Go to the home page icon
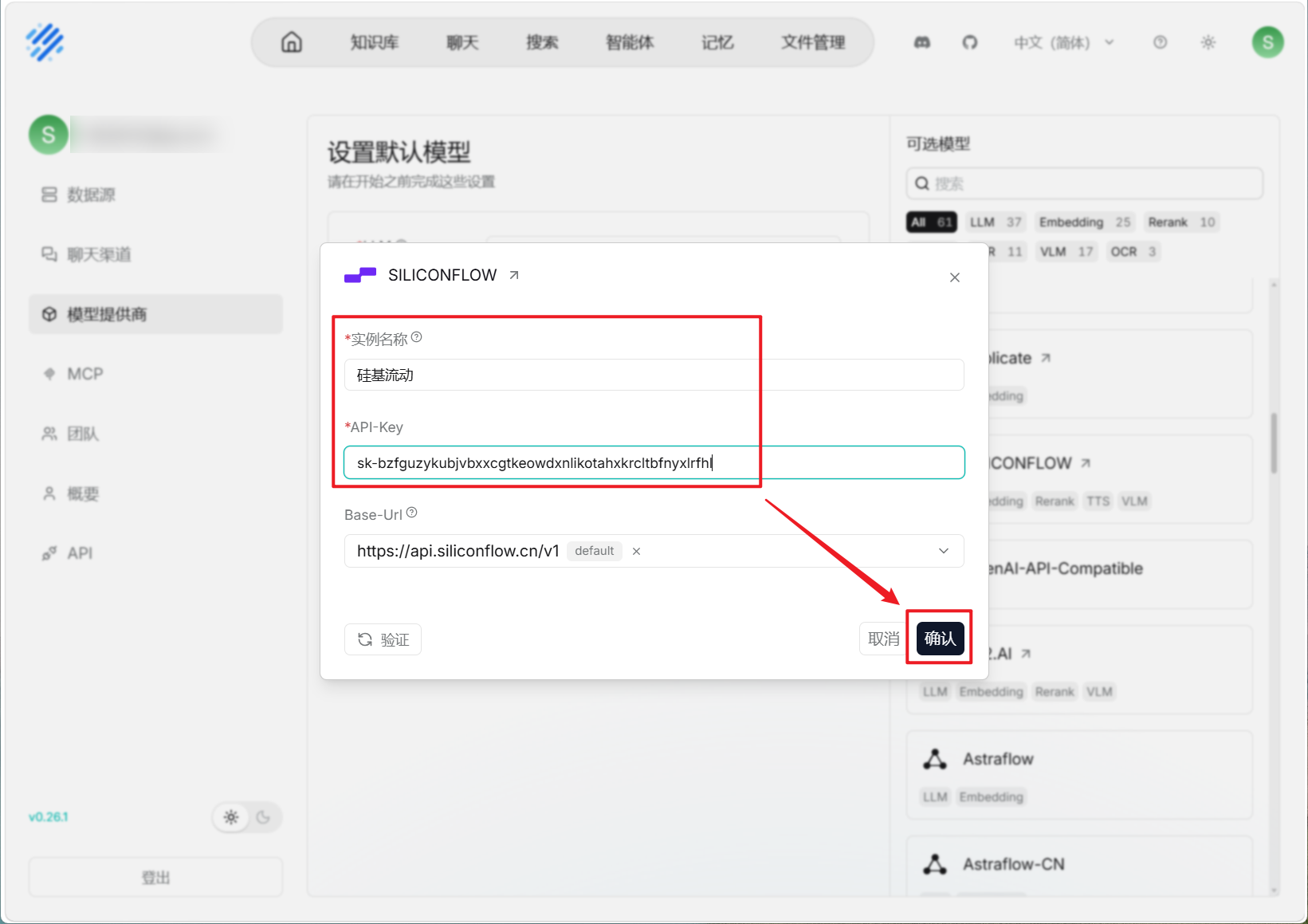The height and width of the screenshot is (924, 1308). 292,42
